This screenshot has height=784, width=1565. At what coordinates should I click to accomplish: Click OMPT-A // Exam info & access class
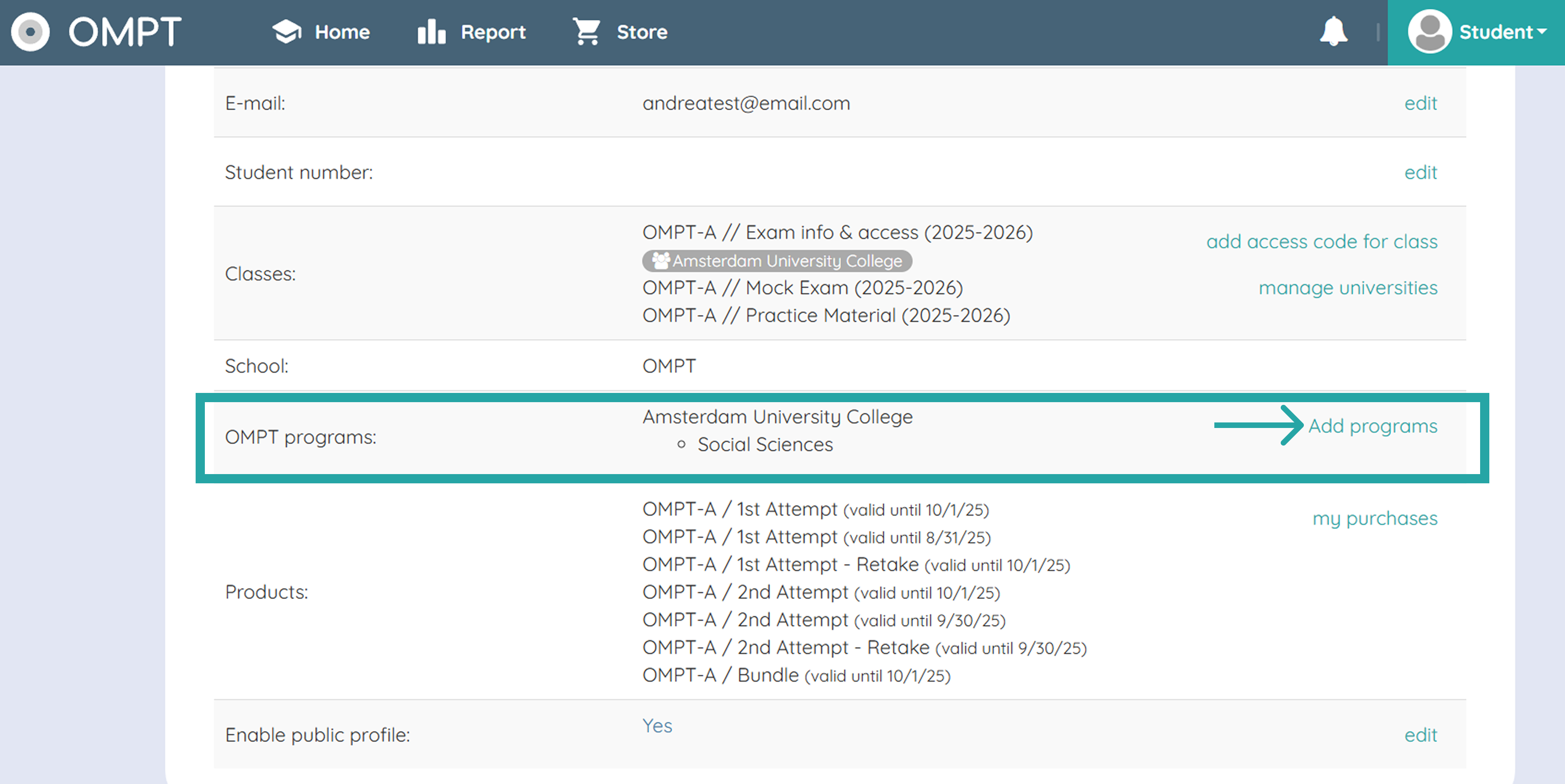[837, 232]
